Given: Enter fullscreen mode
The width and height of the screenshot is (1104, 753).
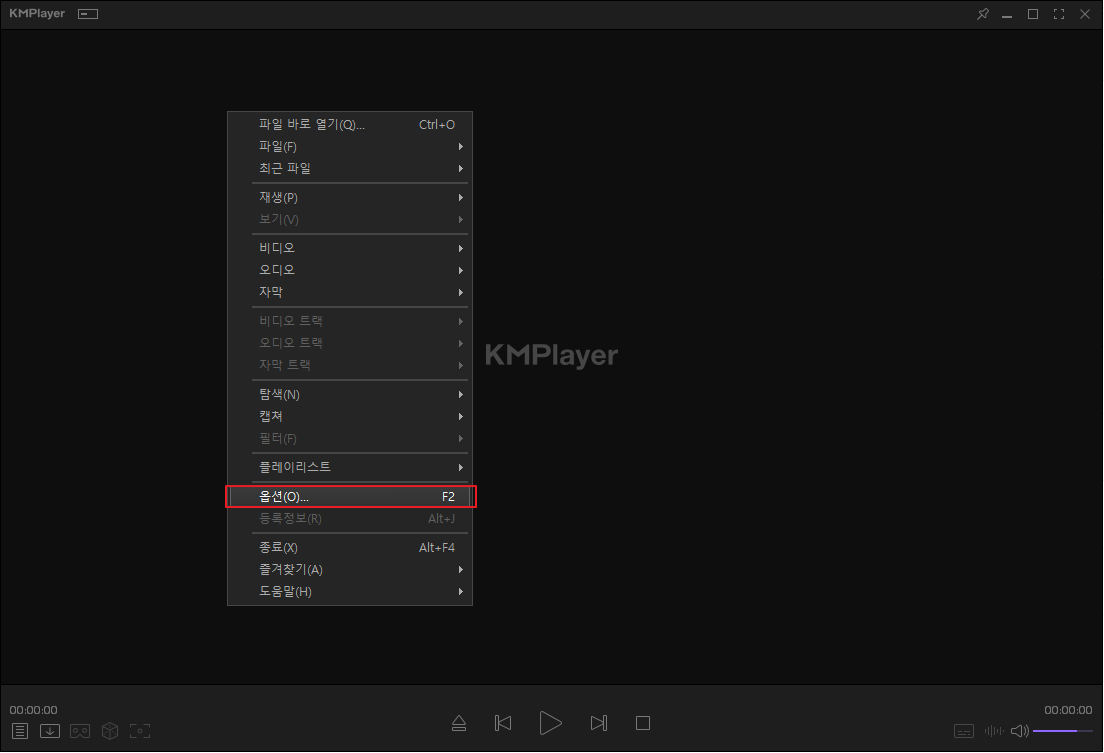Looking at the screenshot, I should (1059, 14).
